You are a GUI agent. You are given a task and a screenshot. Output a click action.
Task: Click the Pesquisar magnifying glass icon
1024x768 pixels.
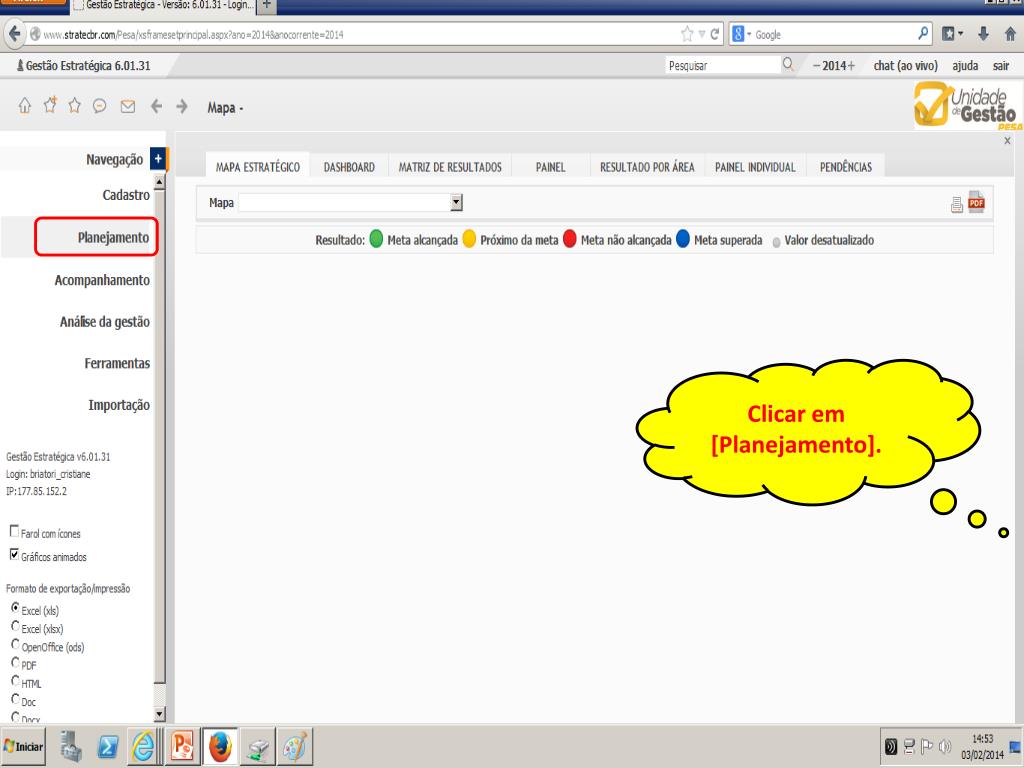pos(788,64)
